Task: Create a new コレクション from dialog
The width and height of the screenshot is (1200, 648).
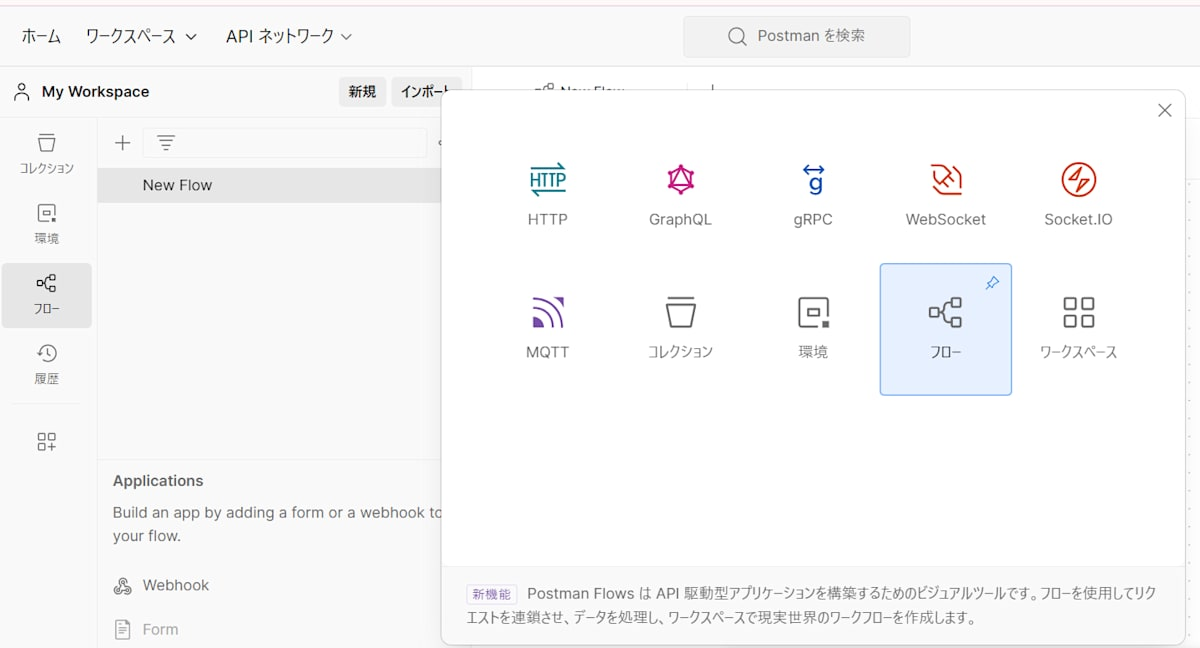Action: (x=680, y=329)
